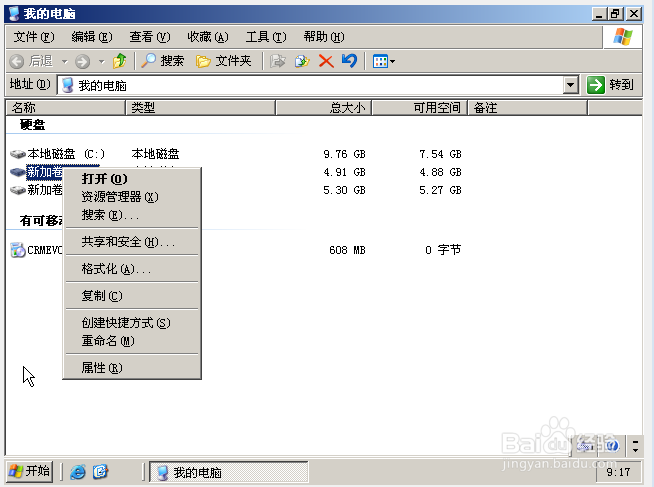Choose 重命名(M) in the context menu
The width and height of the screenshot is (654, 487).
click(x=132, y=341)
